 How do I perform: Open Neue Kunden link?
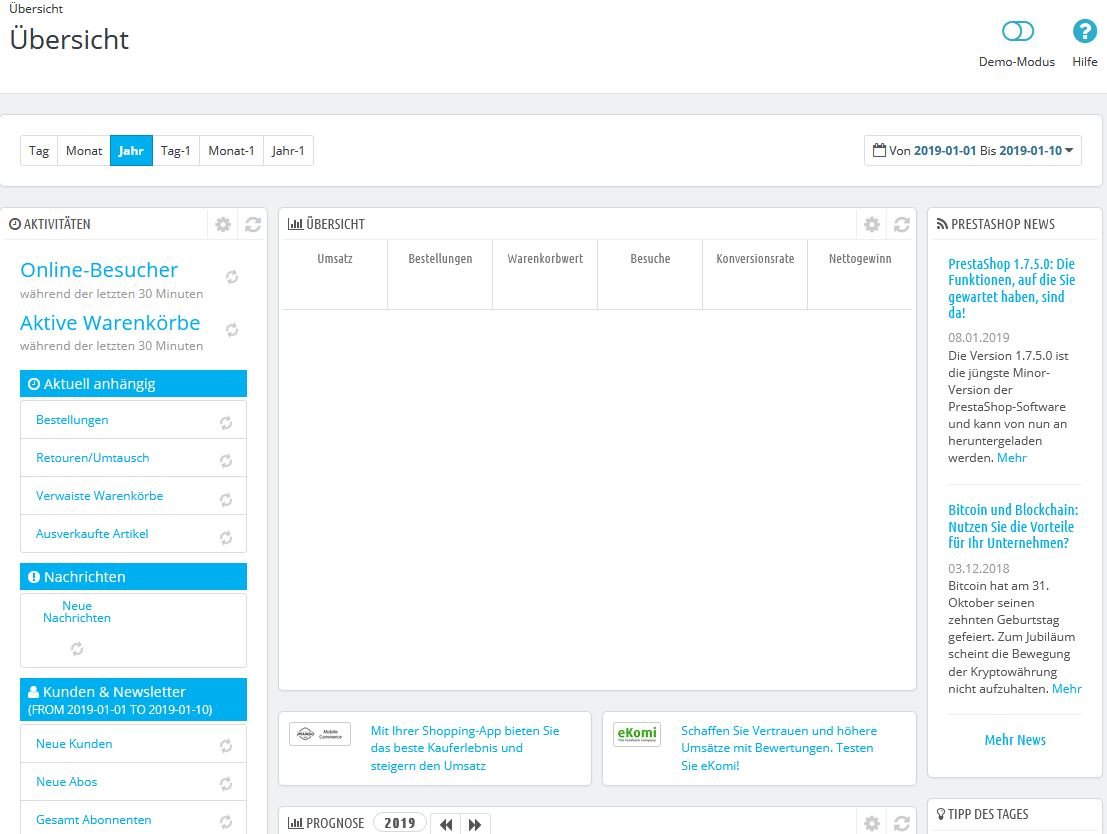(74, 744)
